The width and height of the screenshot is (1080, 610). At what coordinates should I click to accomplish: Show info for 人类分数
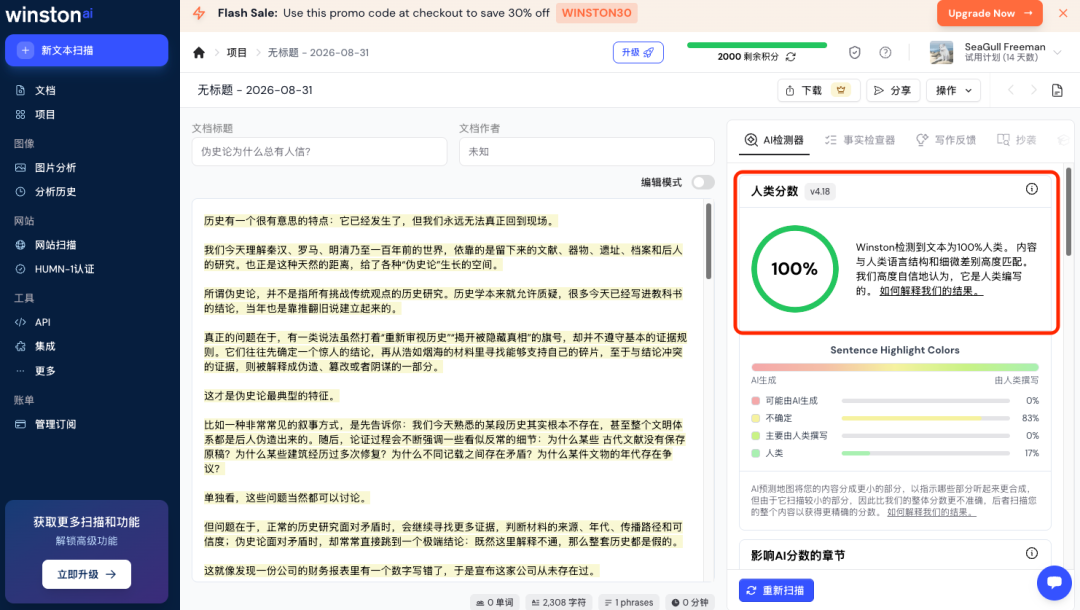click(1032, 189)
